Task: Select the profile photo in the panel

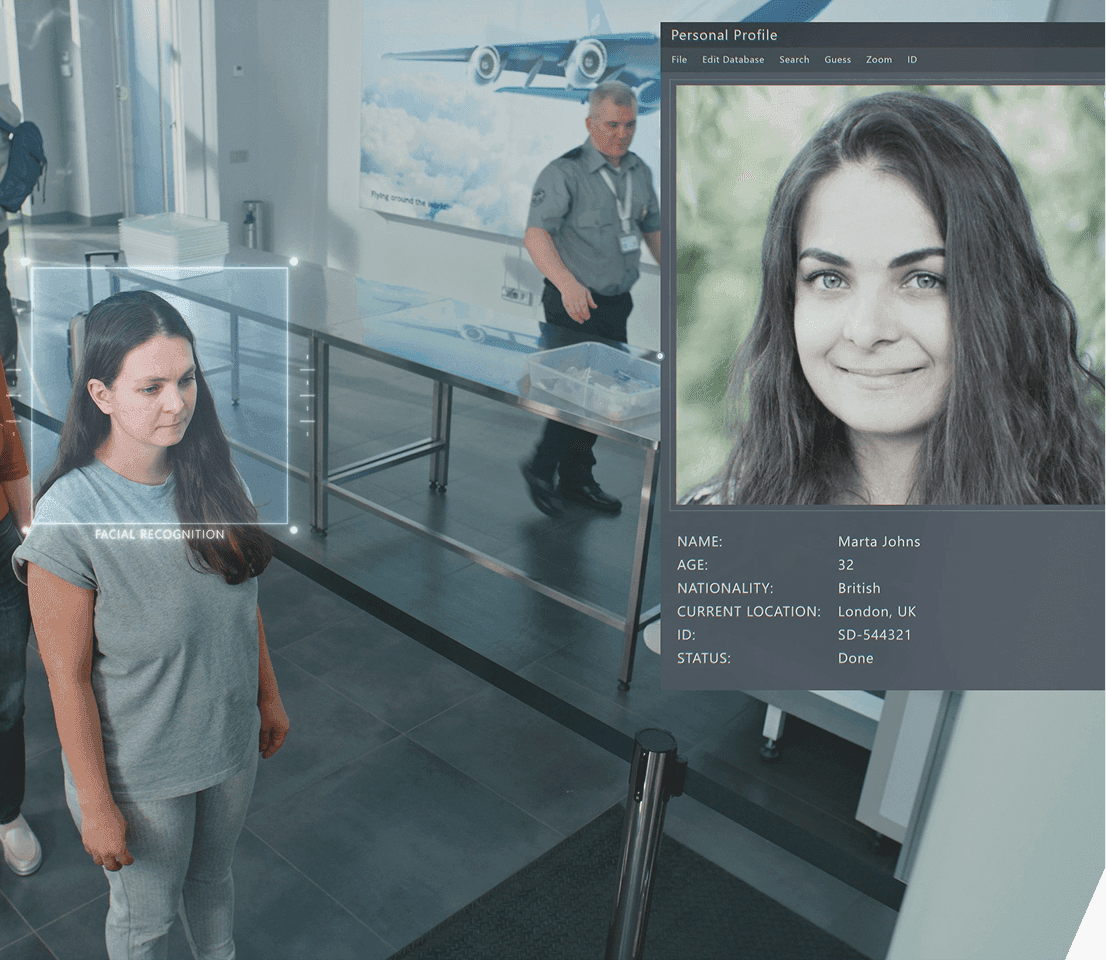Action: (889, 294)
